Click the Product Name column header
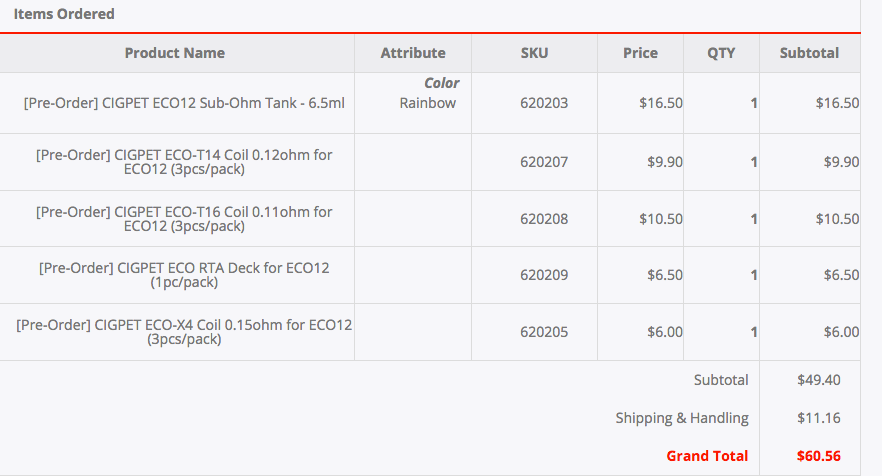882x476 pixels. (175, 53)
